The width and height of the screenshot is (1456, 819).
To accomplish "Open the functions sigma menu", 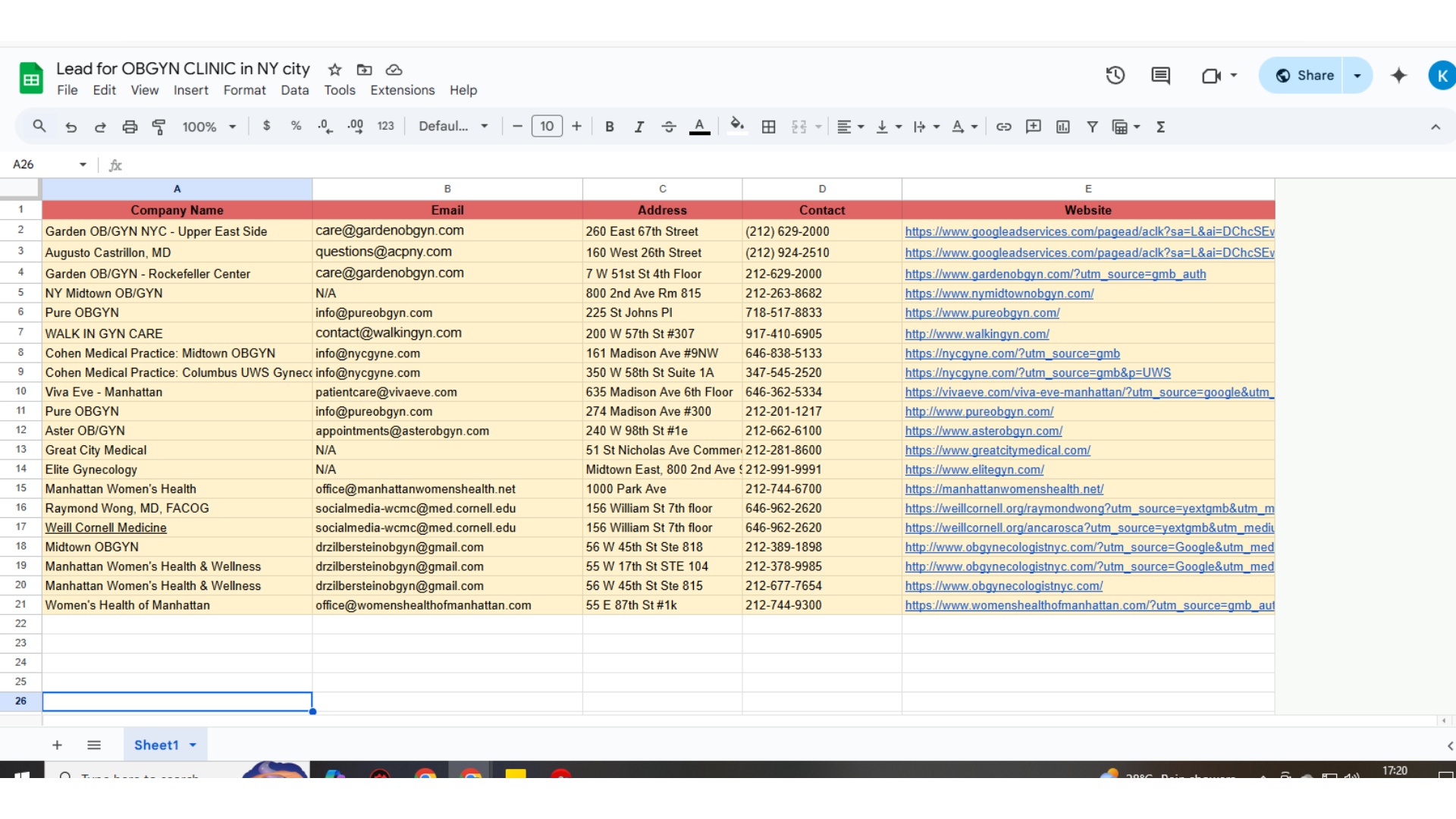I will (x=1160, y=127).
